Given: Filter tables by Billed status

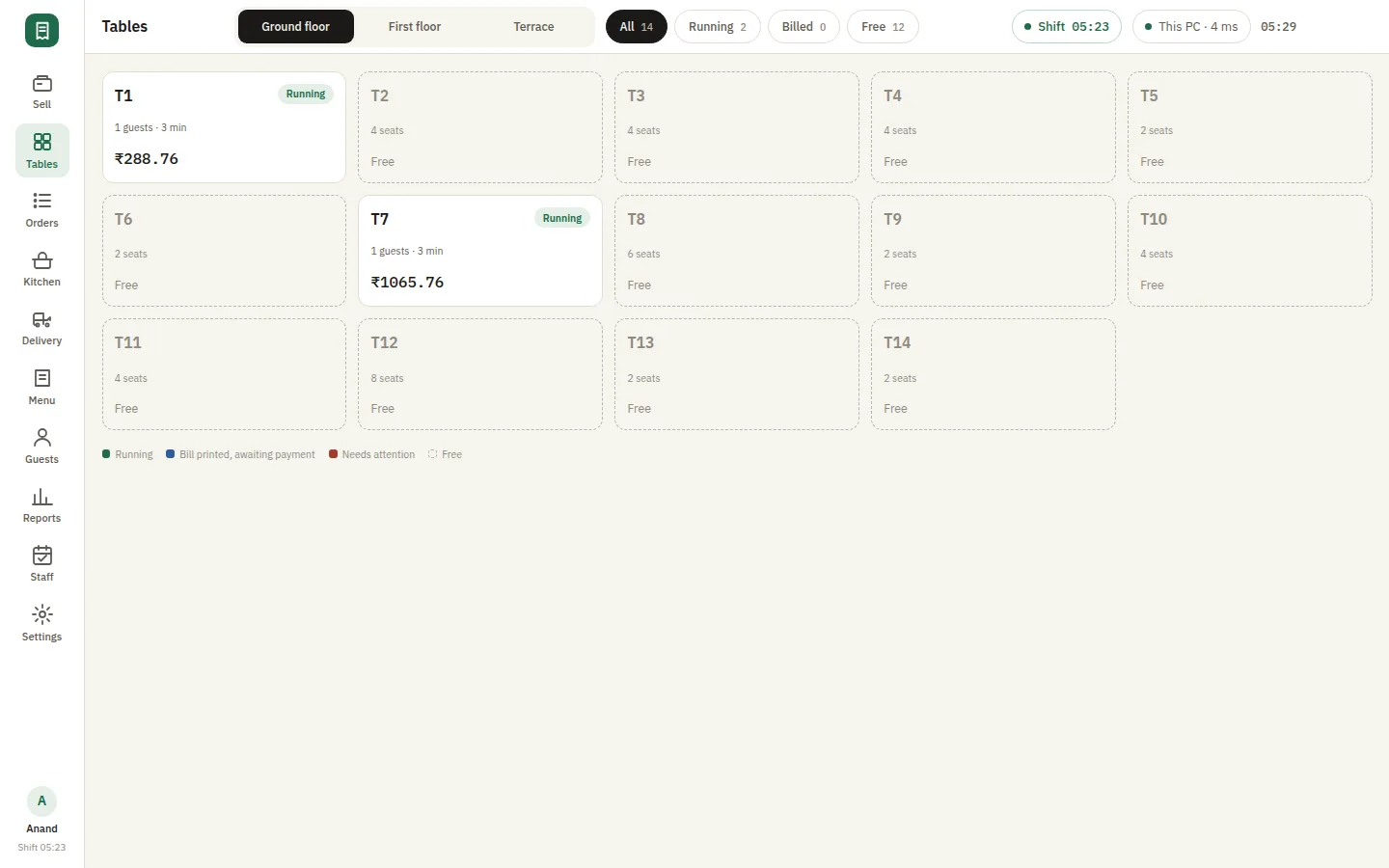Looking at the screenshot, I should pos(803,27).
